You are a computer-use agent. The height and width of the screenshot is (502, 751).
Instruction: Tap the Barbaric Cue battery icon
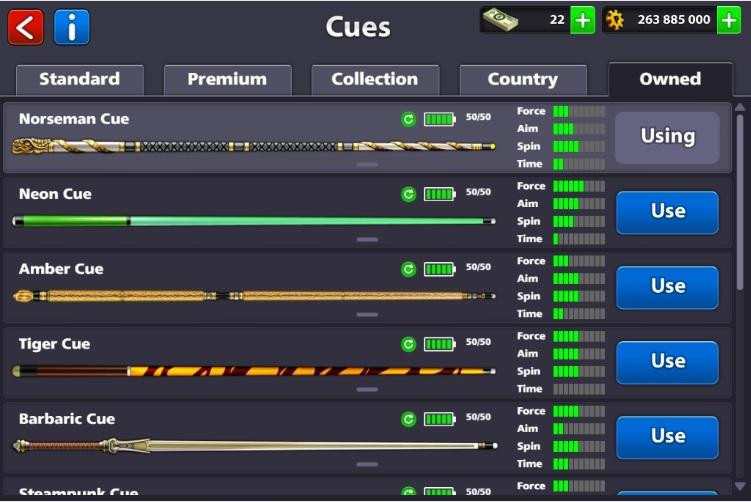point(440,419)
